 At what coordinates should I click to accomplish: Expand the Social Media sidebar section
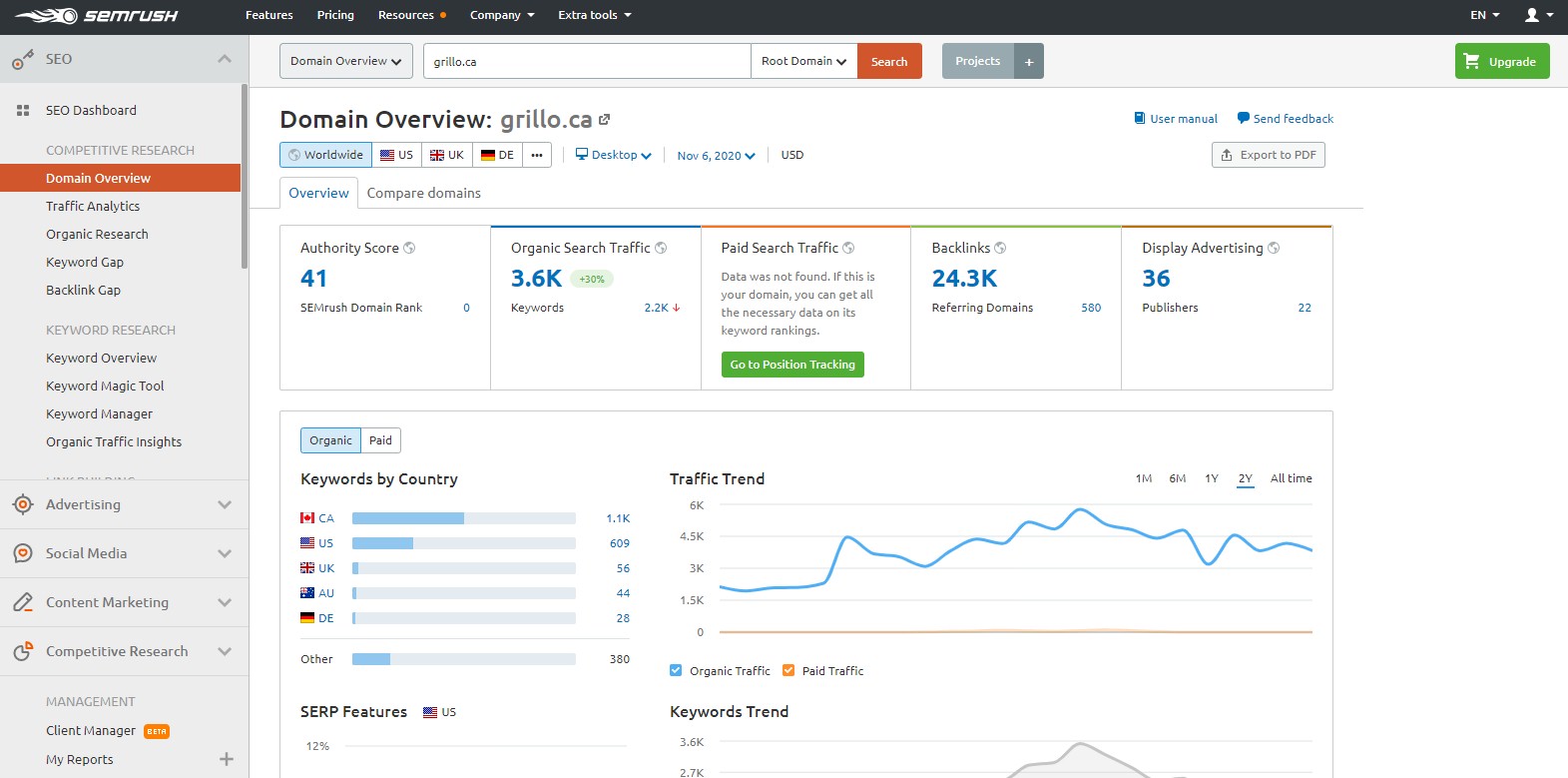pos(225,553)
